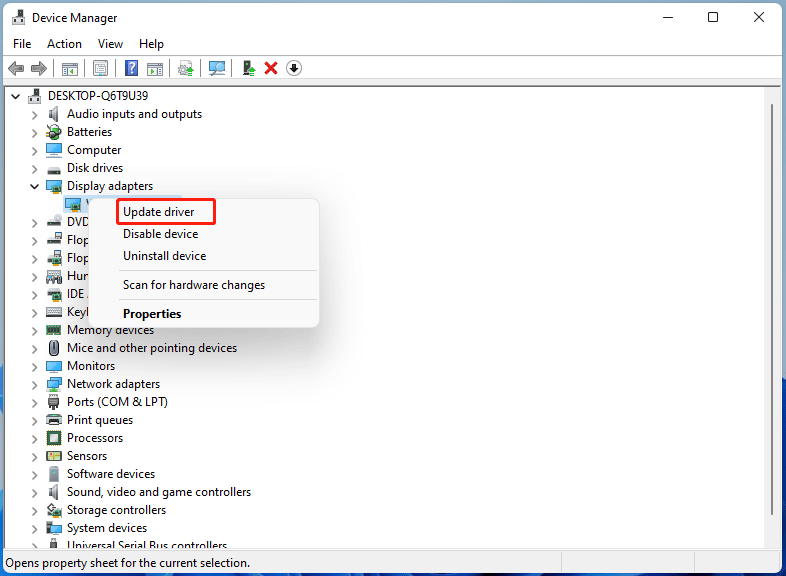Click the Device Manager title bar icon
786x576 pixels.
(19, 17)
